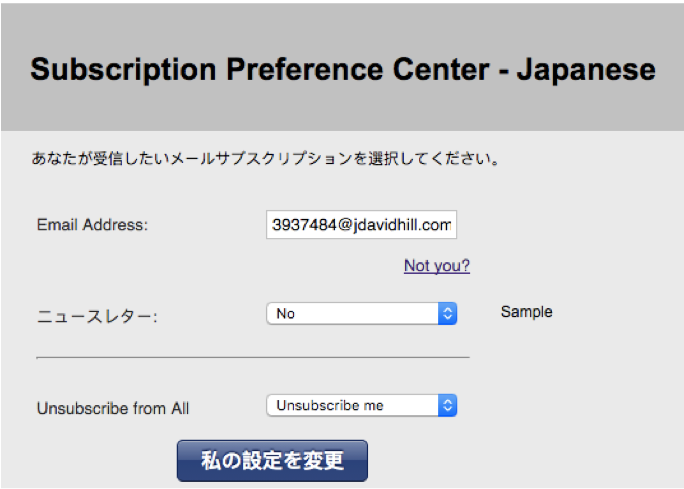Click the horizontal divider line above Unsubscribe

coord(253,357)
